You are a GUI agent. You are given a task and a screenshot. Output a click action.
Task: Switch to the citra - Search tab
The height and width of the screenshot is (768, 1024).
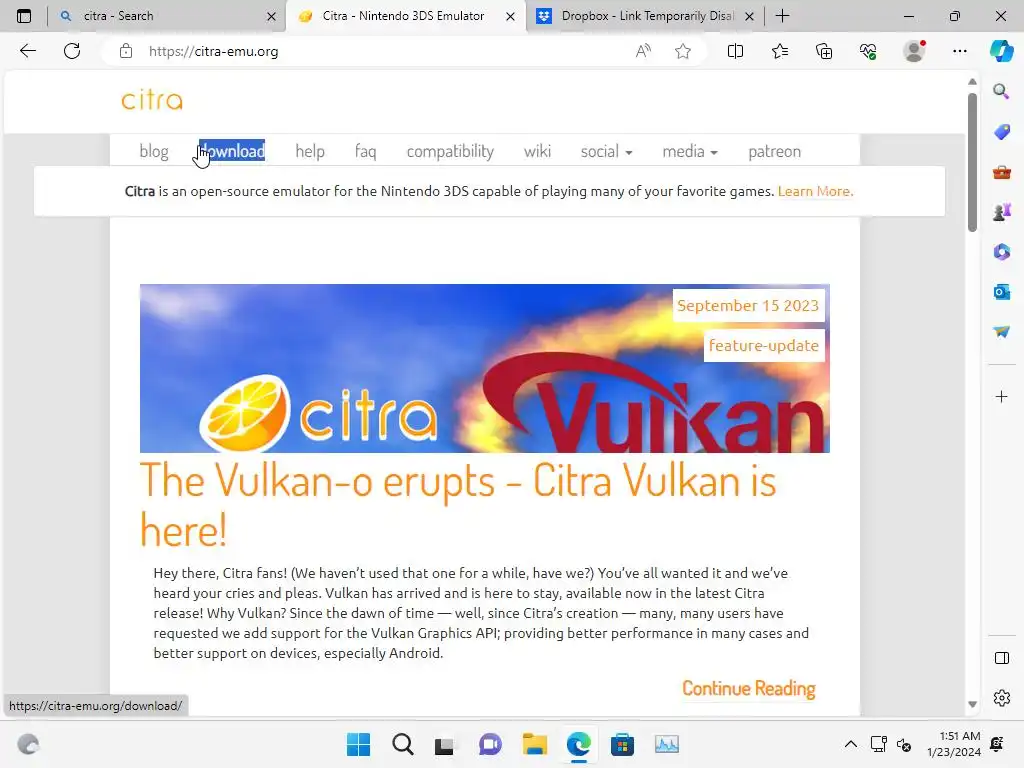167,16
